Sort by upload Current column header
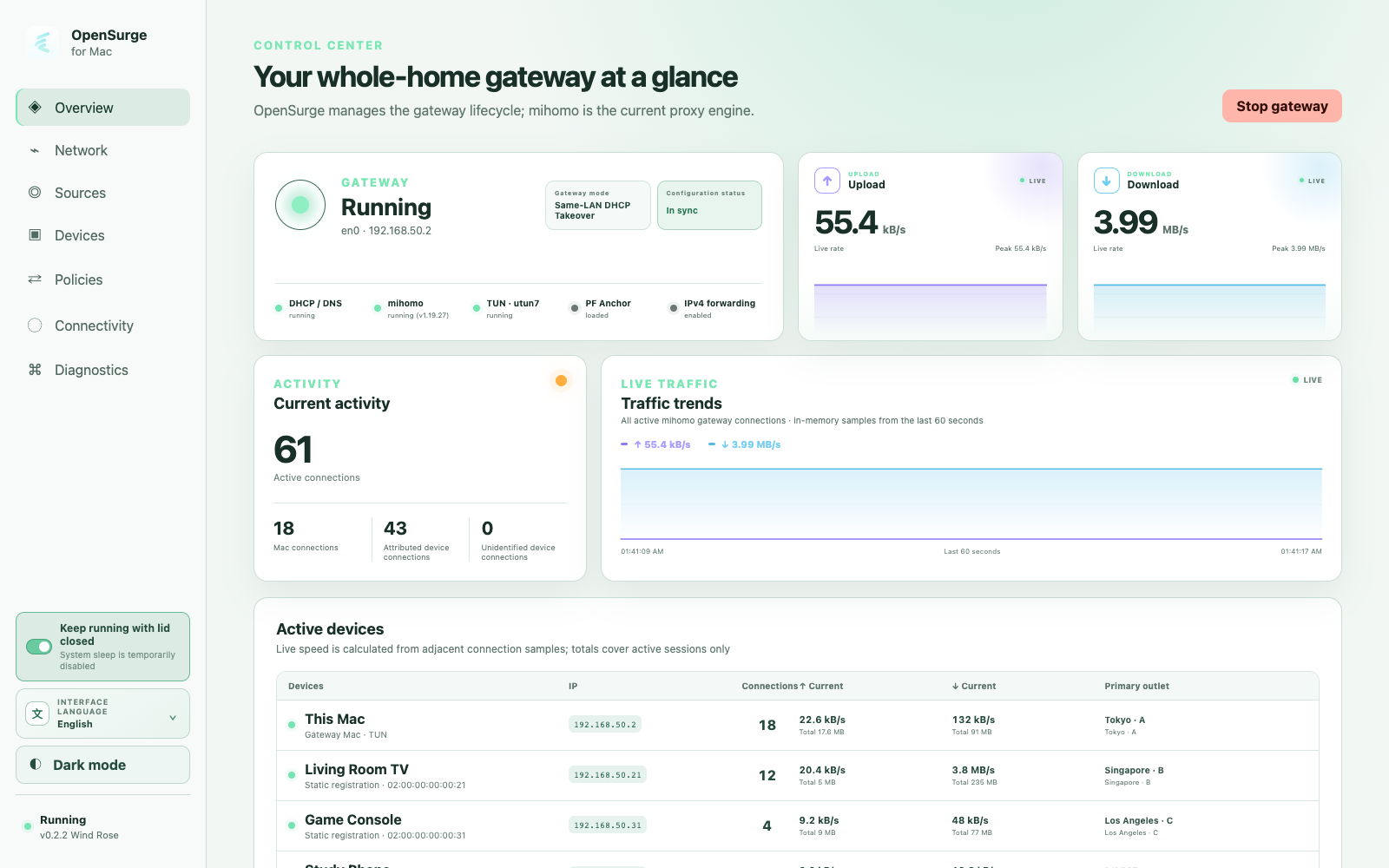Viewport: 1389px width, 868px height. pos(821,686)
